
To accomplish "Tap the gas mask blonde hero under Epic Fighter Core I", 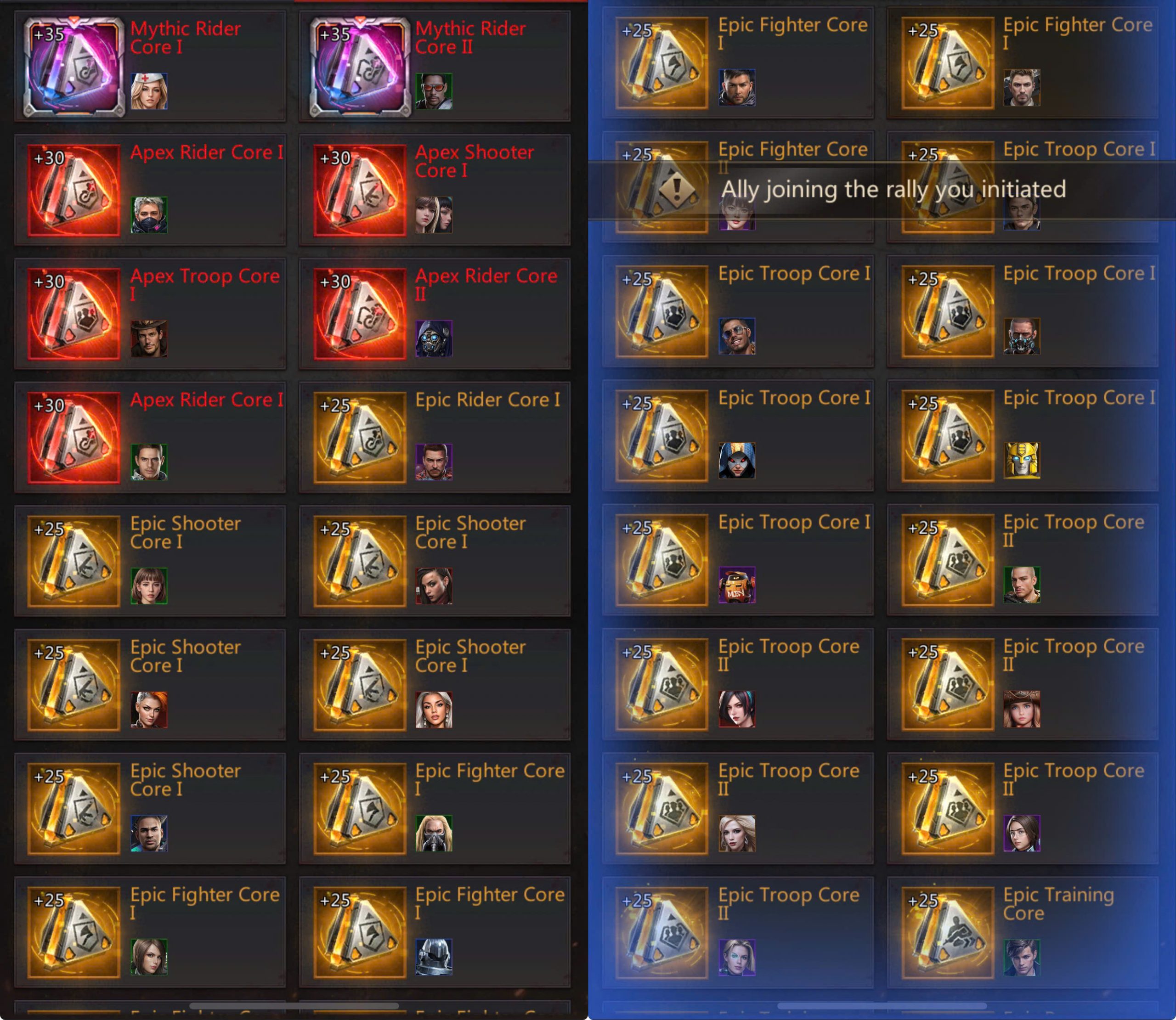I will coord(434,833).
